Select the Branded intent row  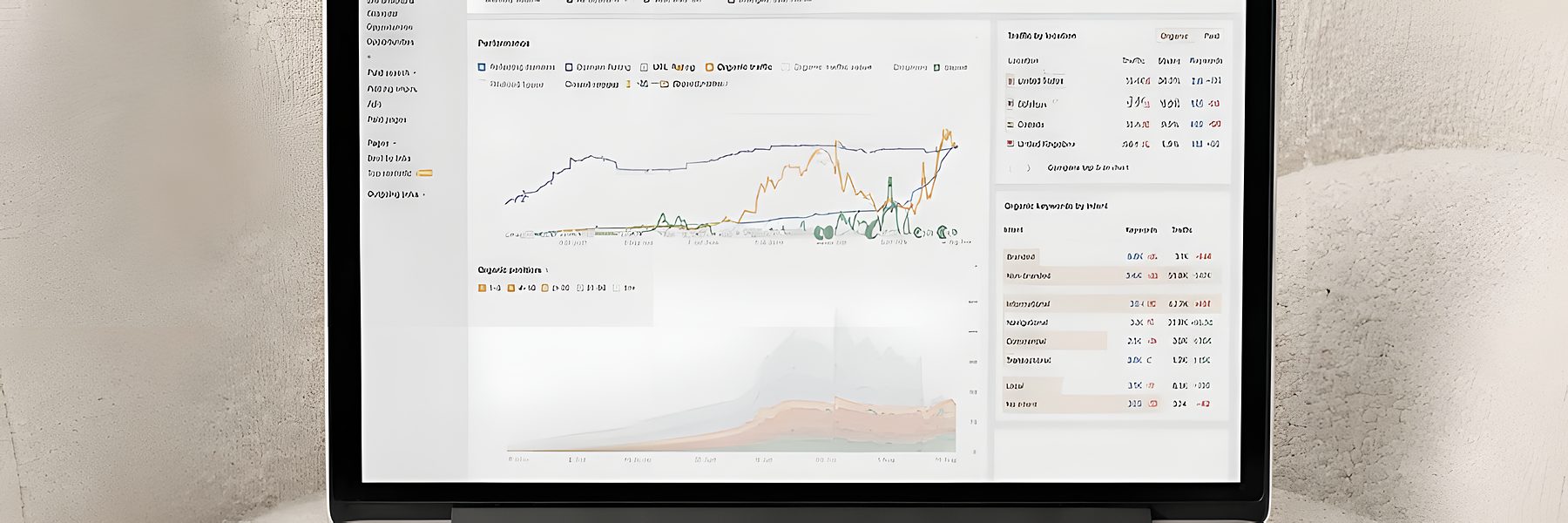tap(1112, 256)
